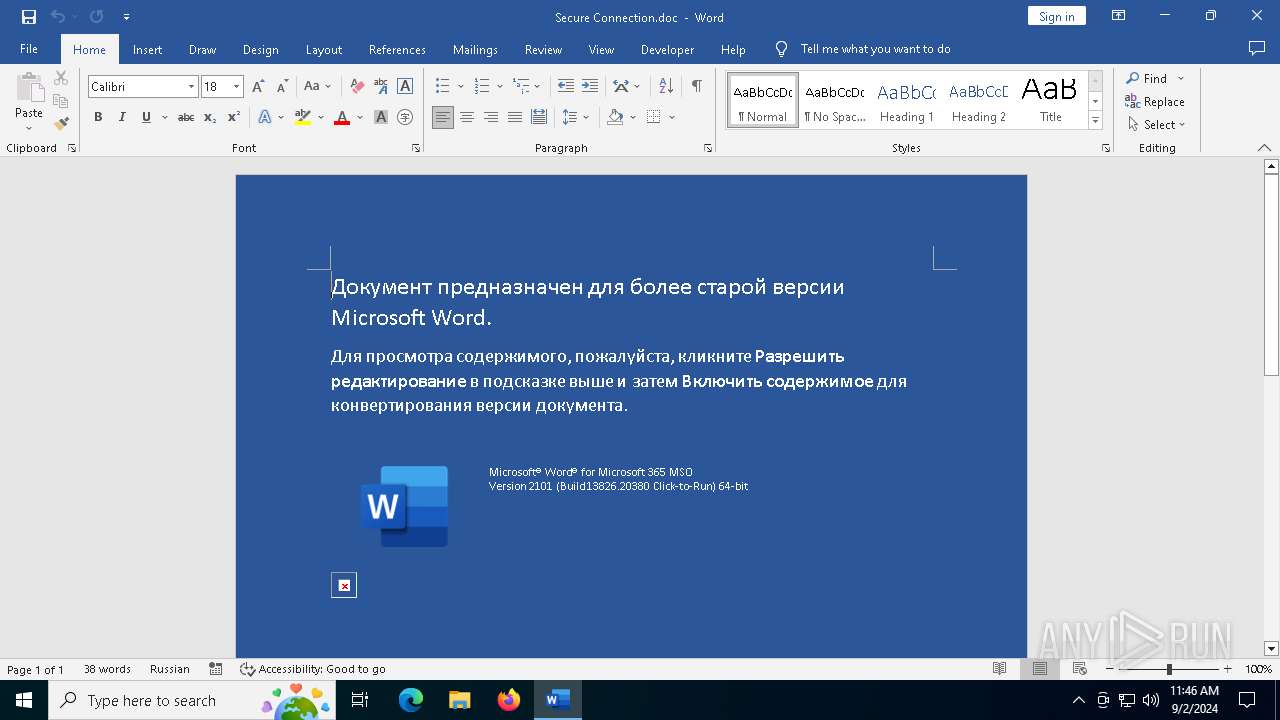Click Clear All Formatting icon
The height and width of the screenshot is (720, 1280).
pos(357,87)
